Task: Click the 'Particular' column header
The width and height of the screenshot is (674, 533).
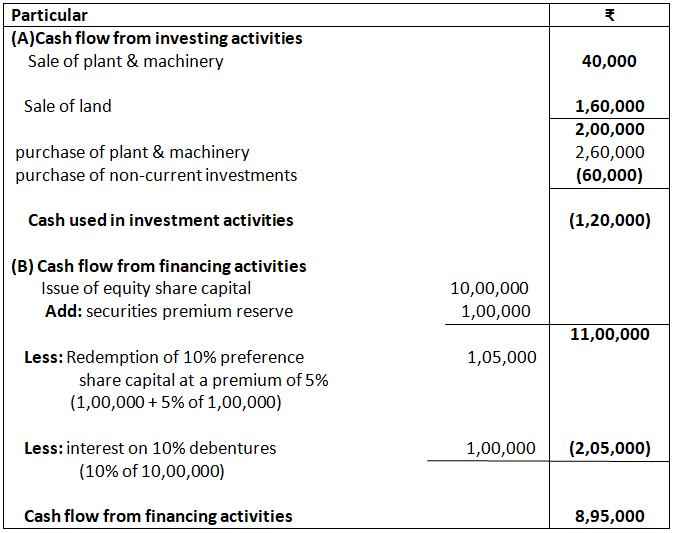Action: pos(49,15)
